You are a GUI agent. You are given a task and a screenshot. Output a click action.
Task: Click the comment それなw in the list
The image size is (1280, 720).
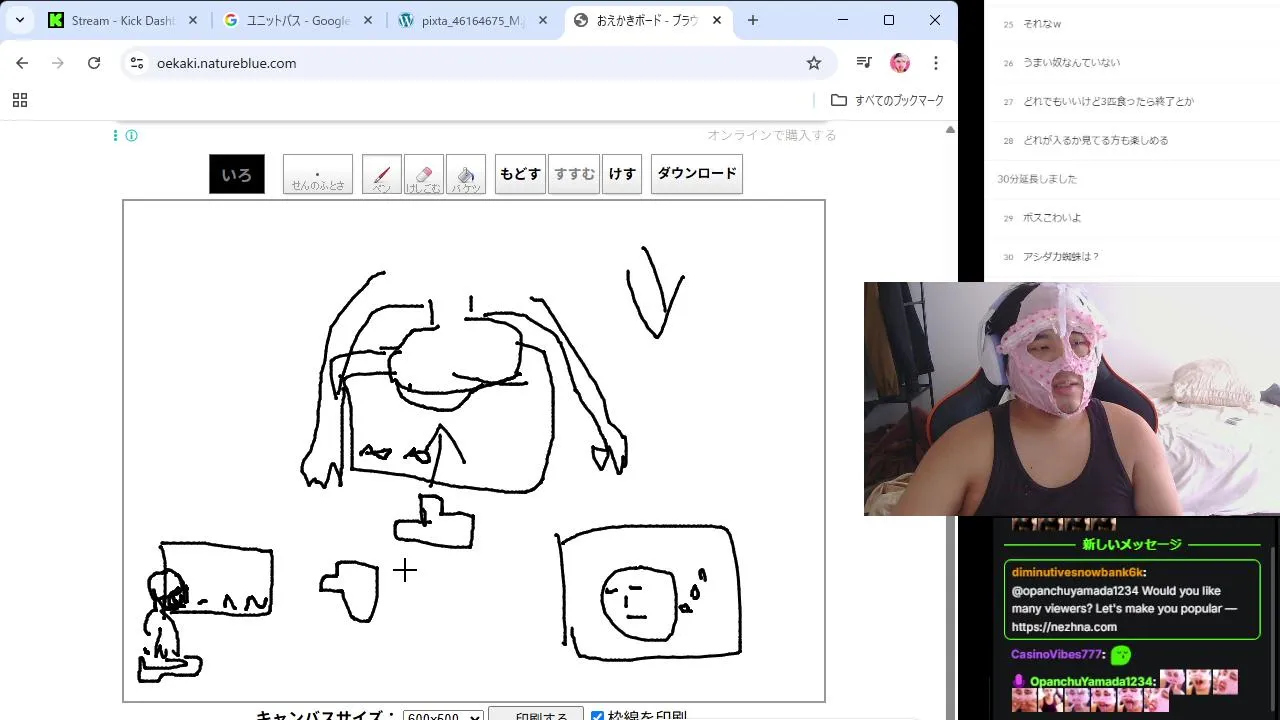coord(1042,24)
